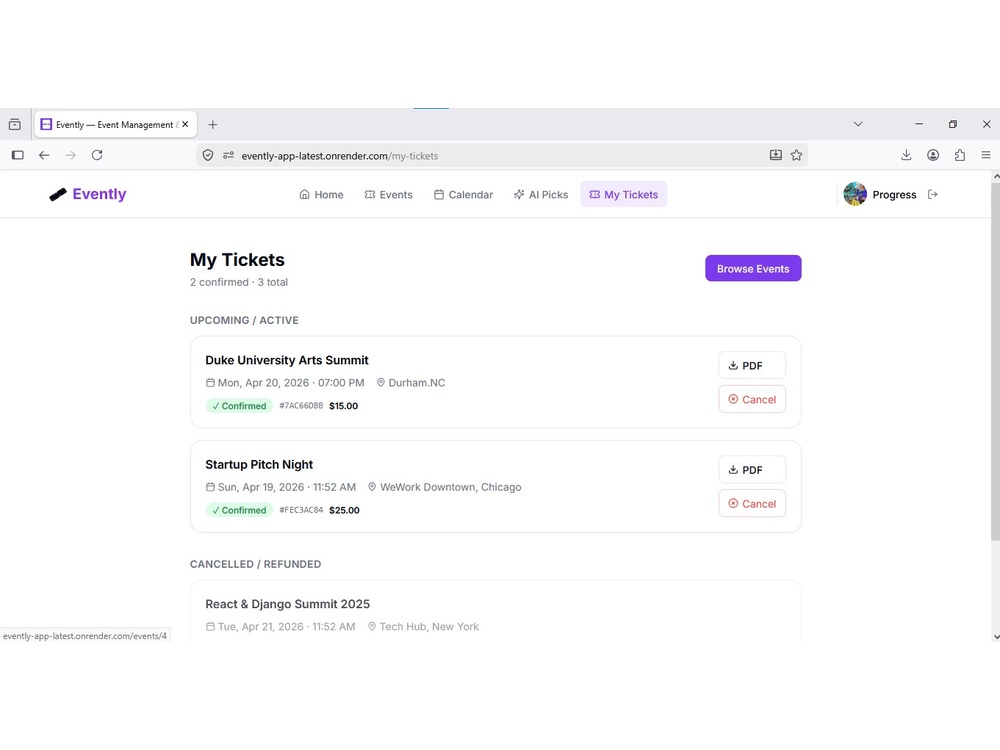Open the browser account icon
This screenshot has width=1000, height=750.
point(933,155)
